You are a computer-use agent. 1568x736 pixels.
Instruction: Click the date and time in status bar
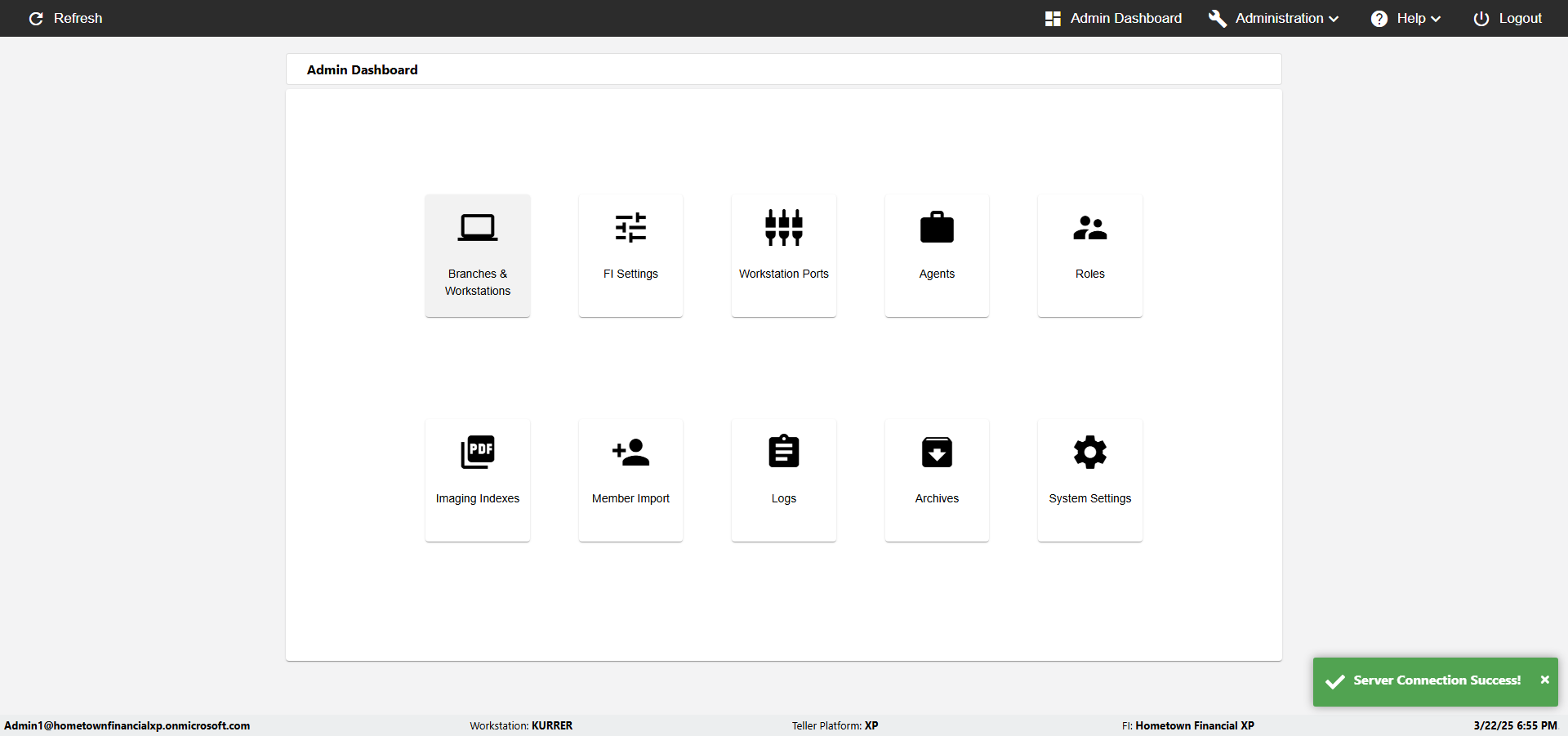(x=1515, y=725)
